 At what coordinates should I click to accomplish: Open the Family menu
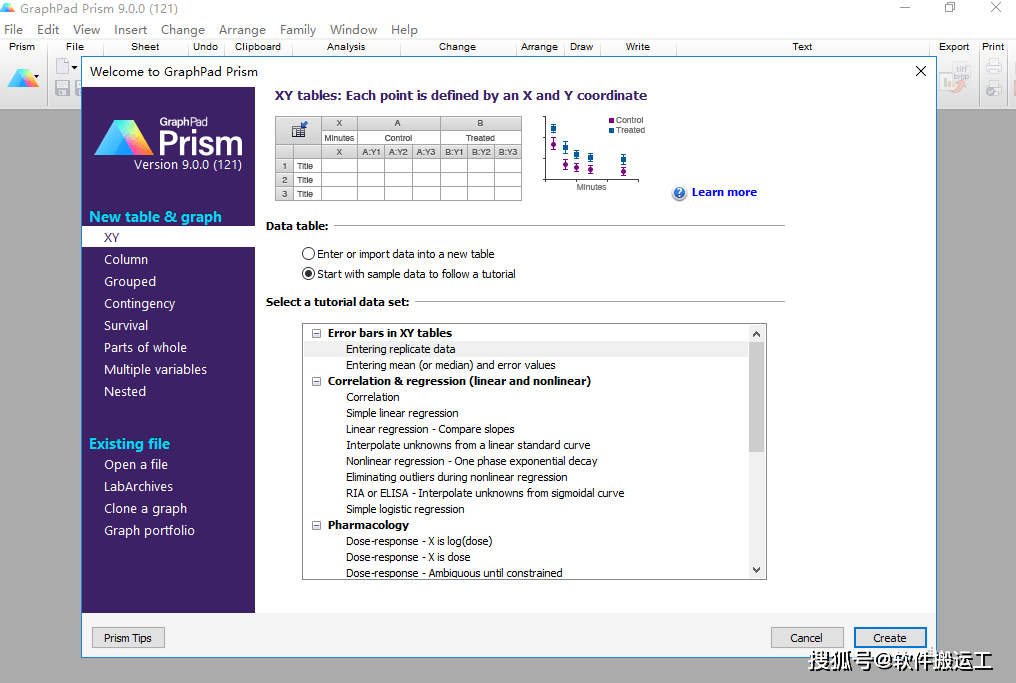point(298,30)
